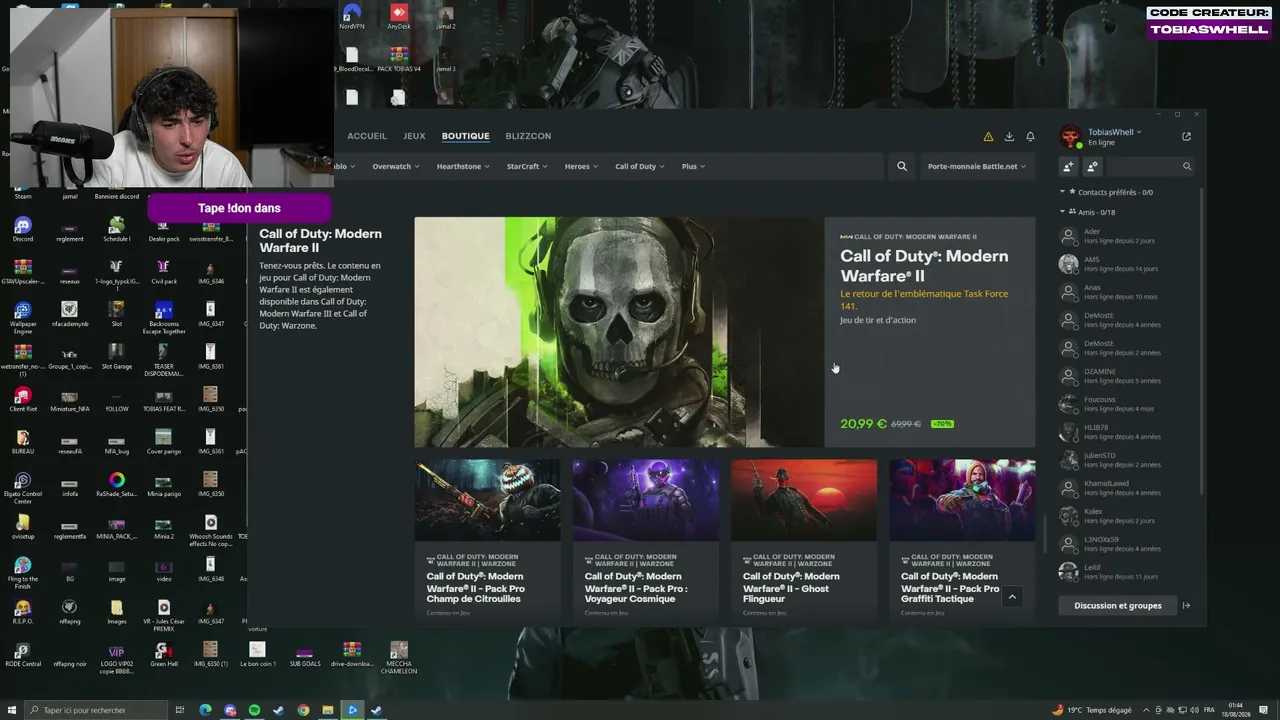Open the Pack Pro Voyageur Cosmique card
This screenshot has height=720, width=1280.
point(646,538)
